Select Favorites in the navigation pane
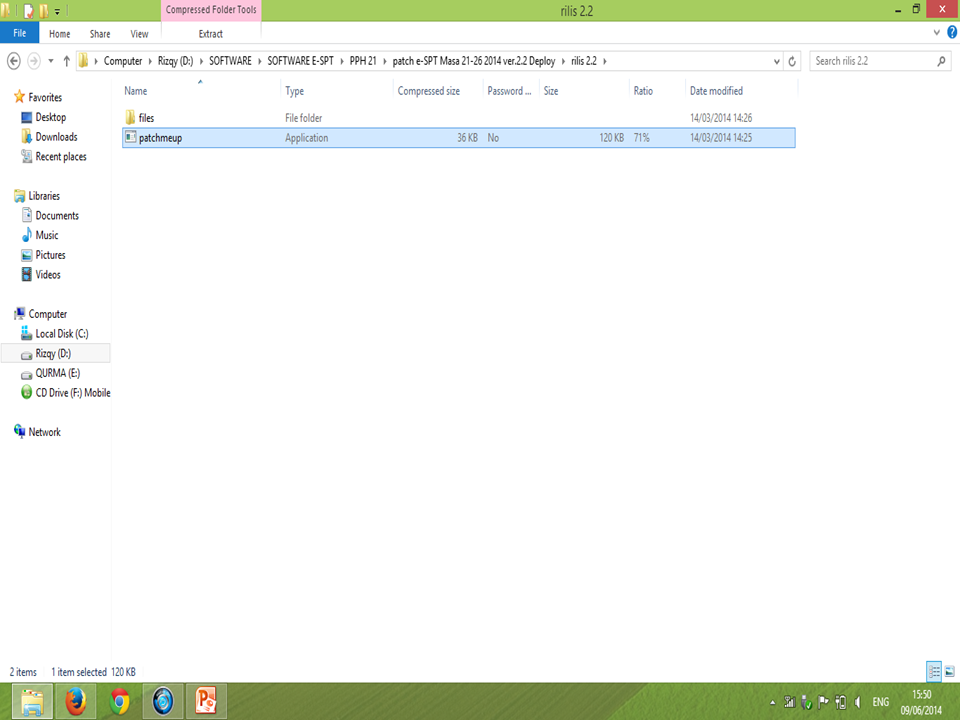 (45, 97)
